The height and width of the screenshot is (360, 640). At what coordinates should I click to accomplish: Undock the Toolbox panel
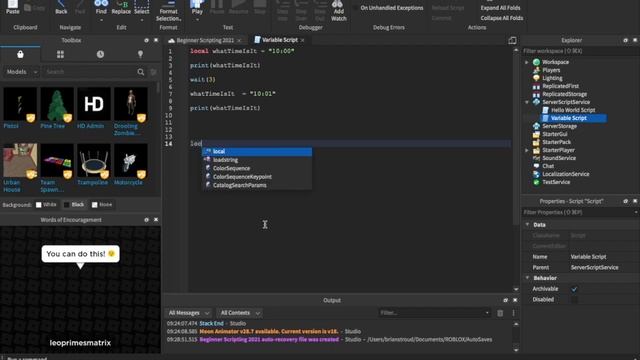tap(147, 40)
